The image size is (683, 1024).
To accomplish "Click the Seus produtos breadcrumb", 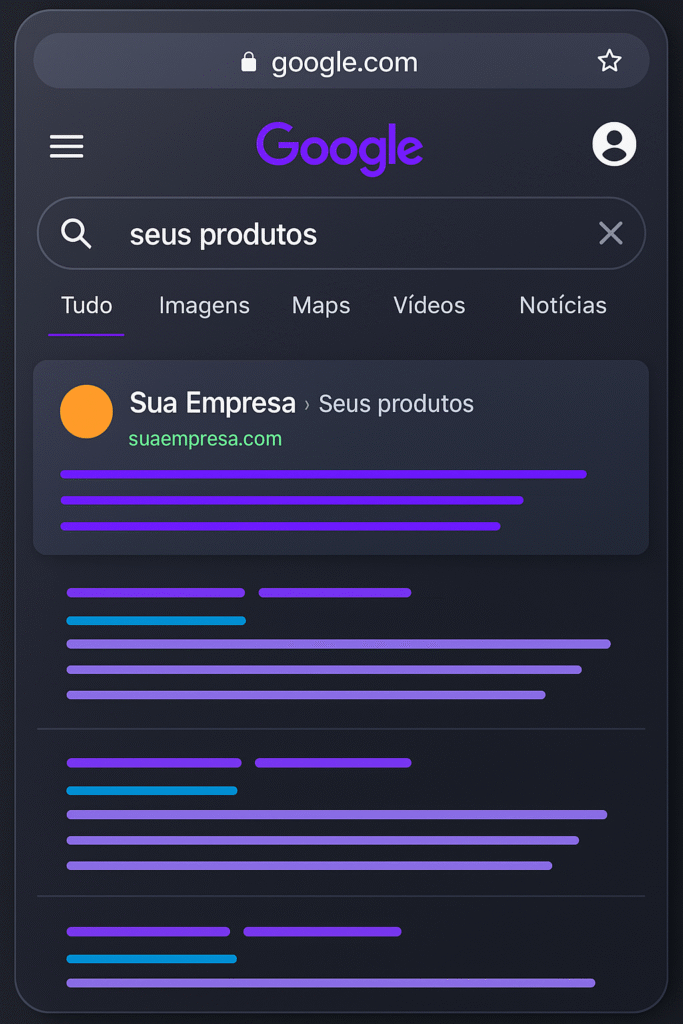I will pyautogui.click(x=396, y=404).
